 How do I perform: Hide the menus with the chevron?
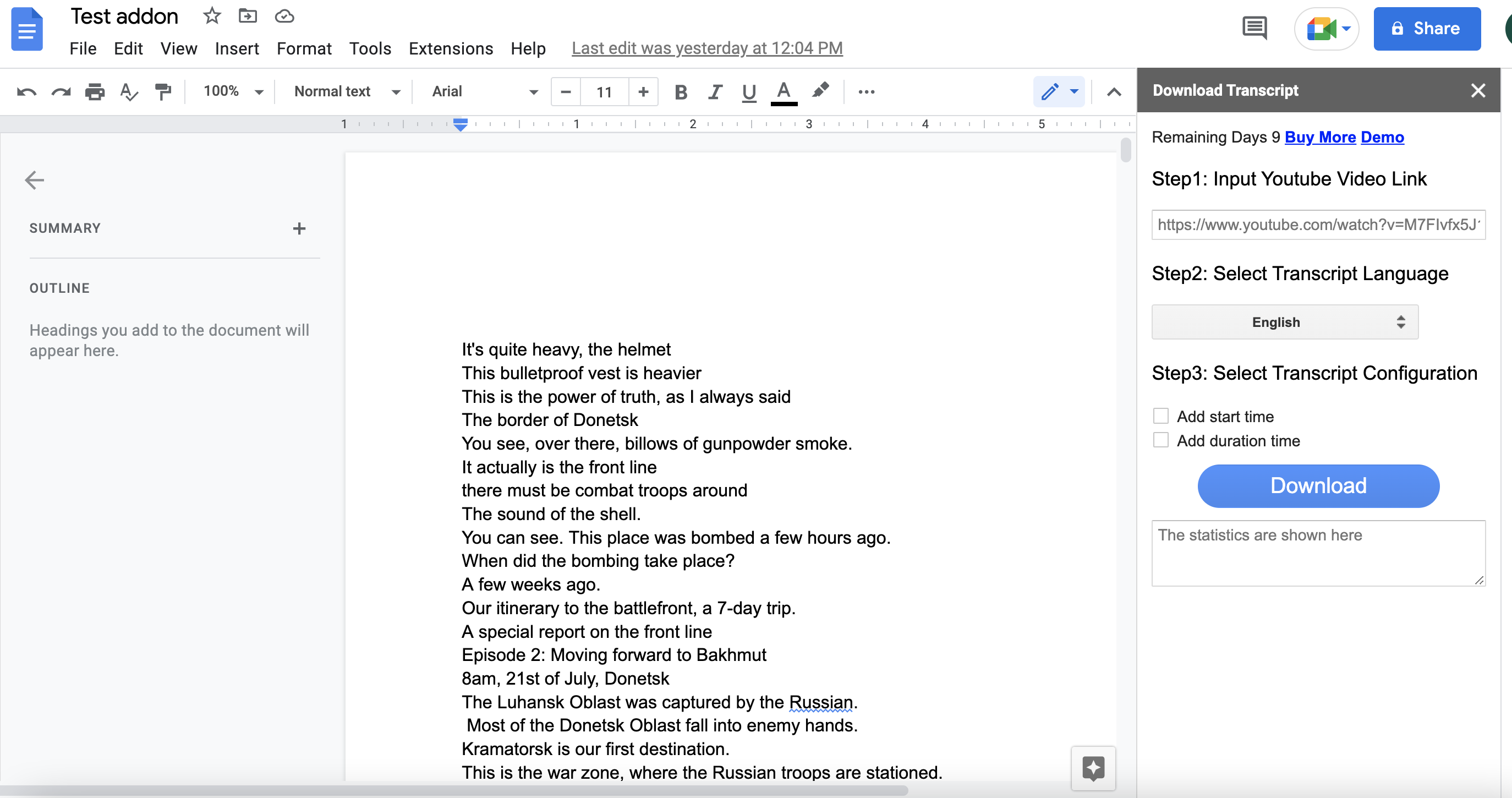pos(1114,91)
